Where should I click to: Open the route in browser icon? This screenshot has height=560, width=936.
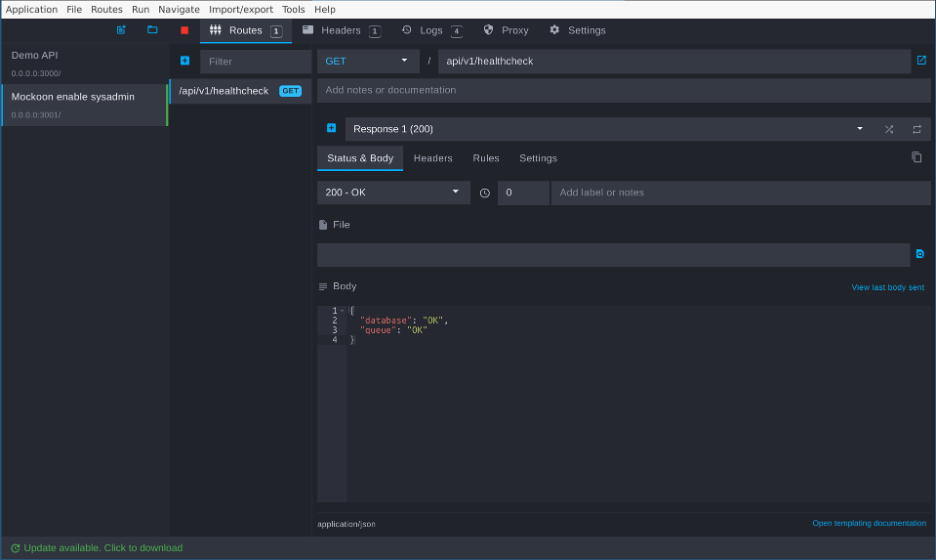[921, 61]
